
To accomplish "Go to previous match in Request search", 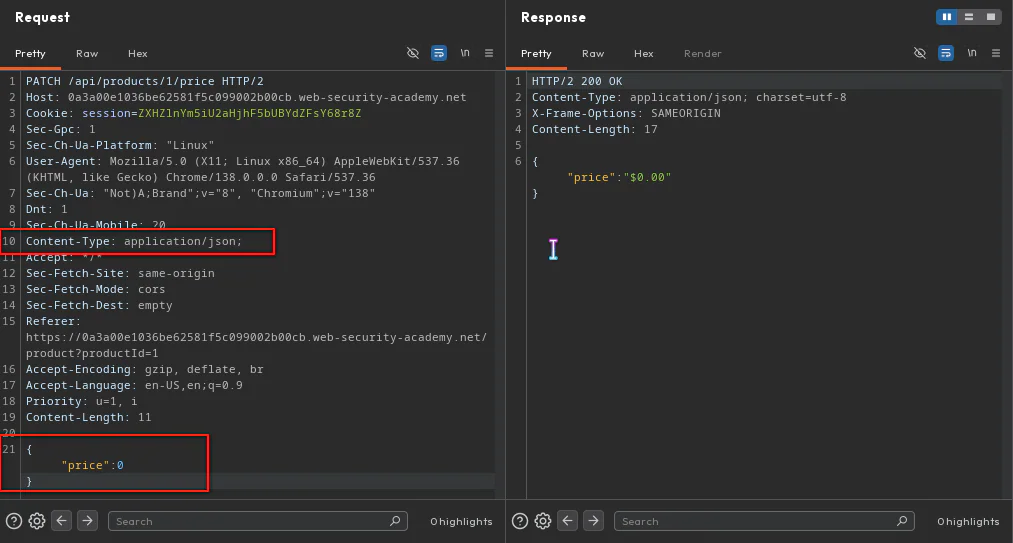I will (x=61, y=520).
